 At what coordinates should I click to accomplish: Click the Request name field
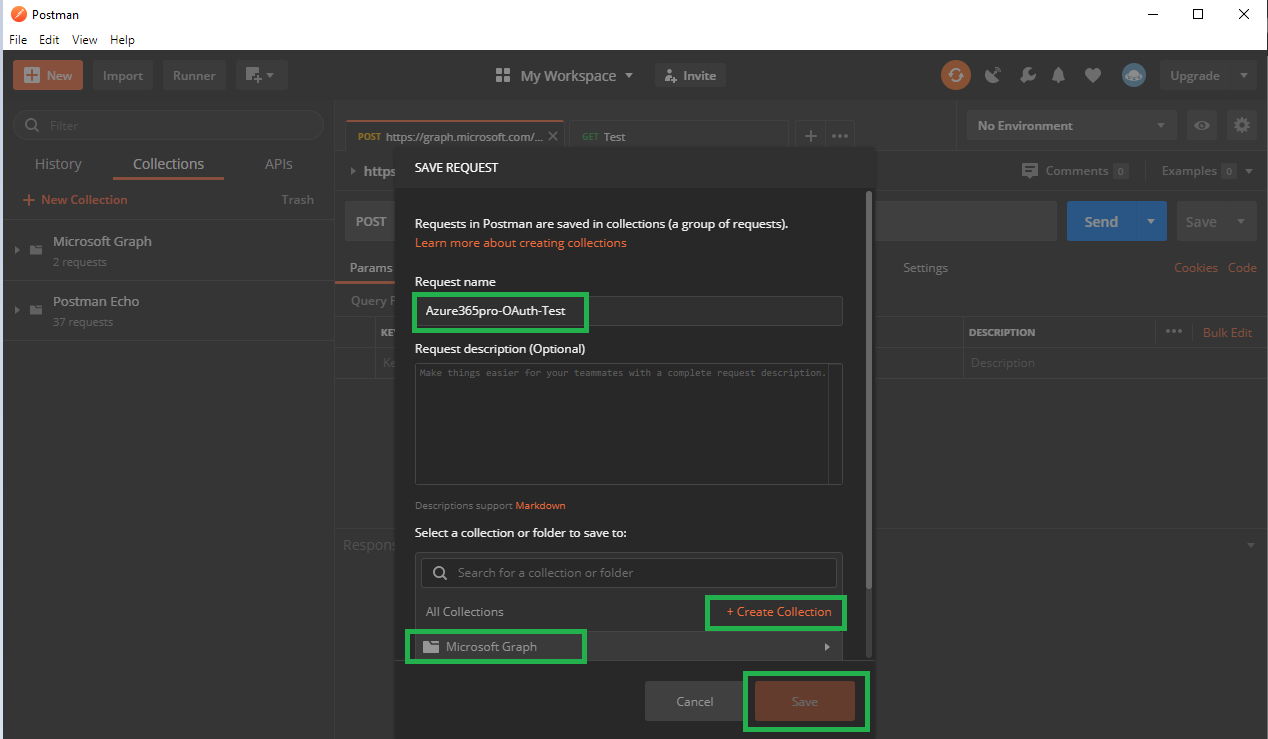click(x=629, y=311)
